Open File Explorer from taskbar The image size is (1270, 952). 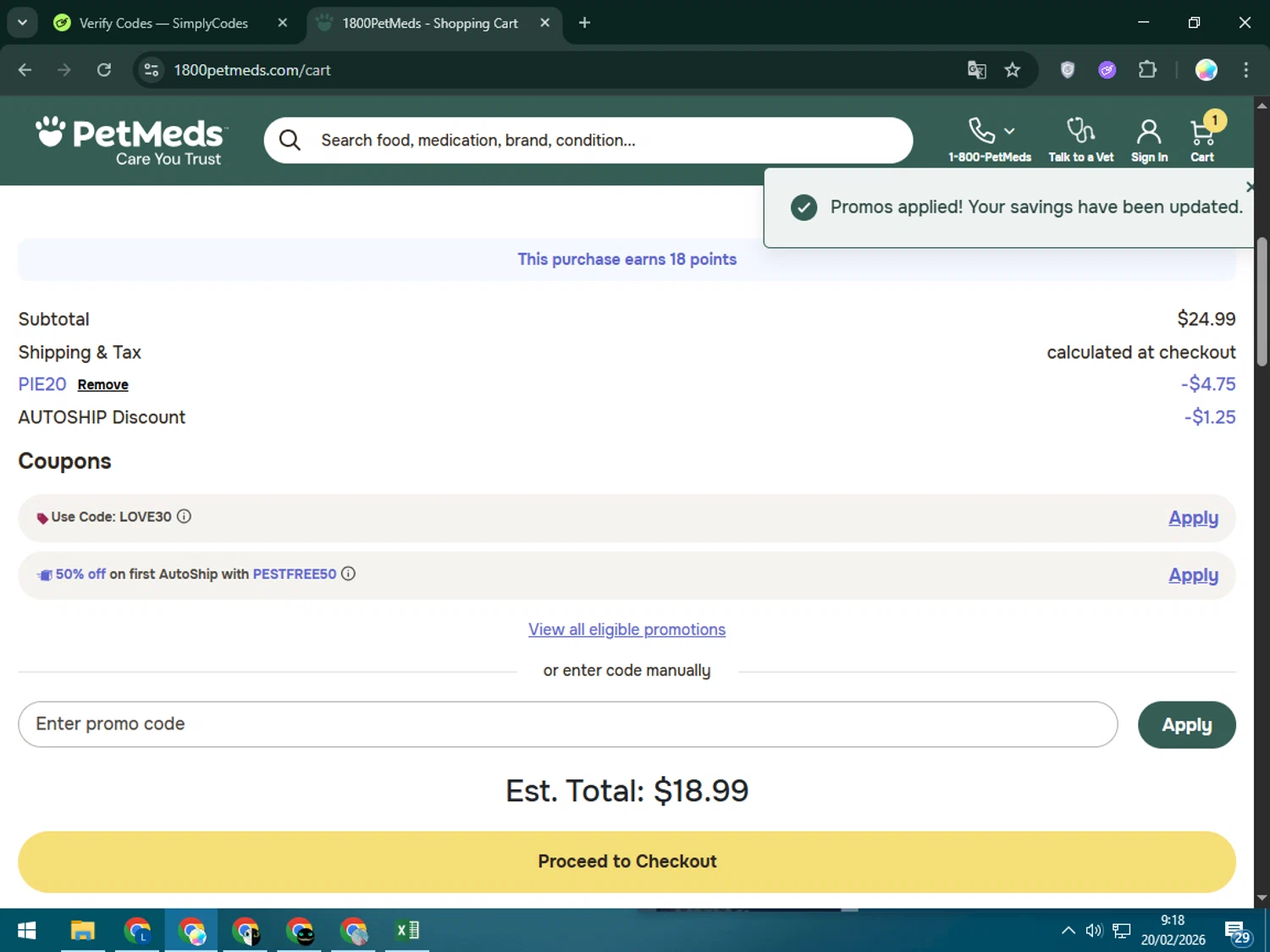coord(82,931)
